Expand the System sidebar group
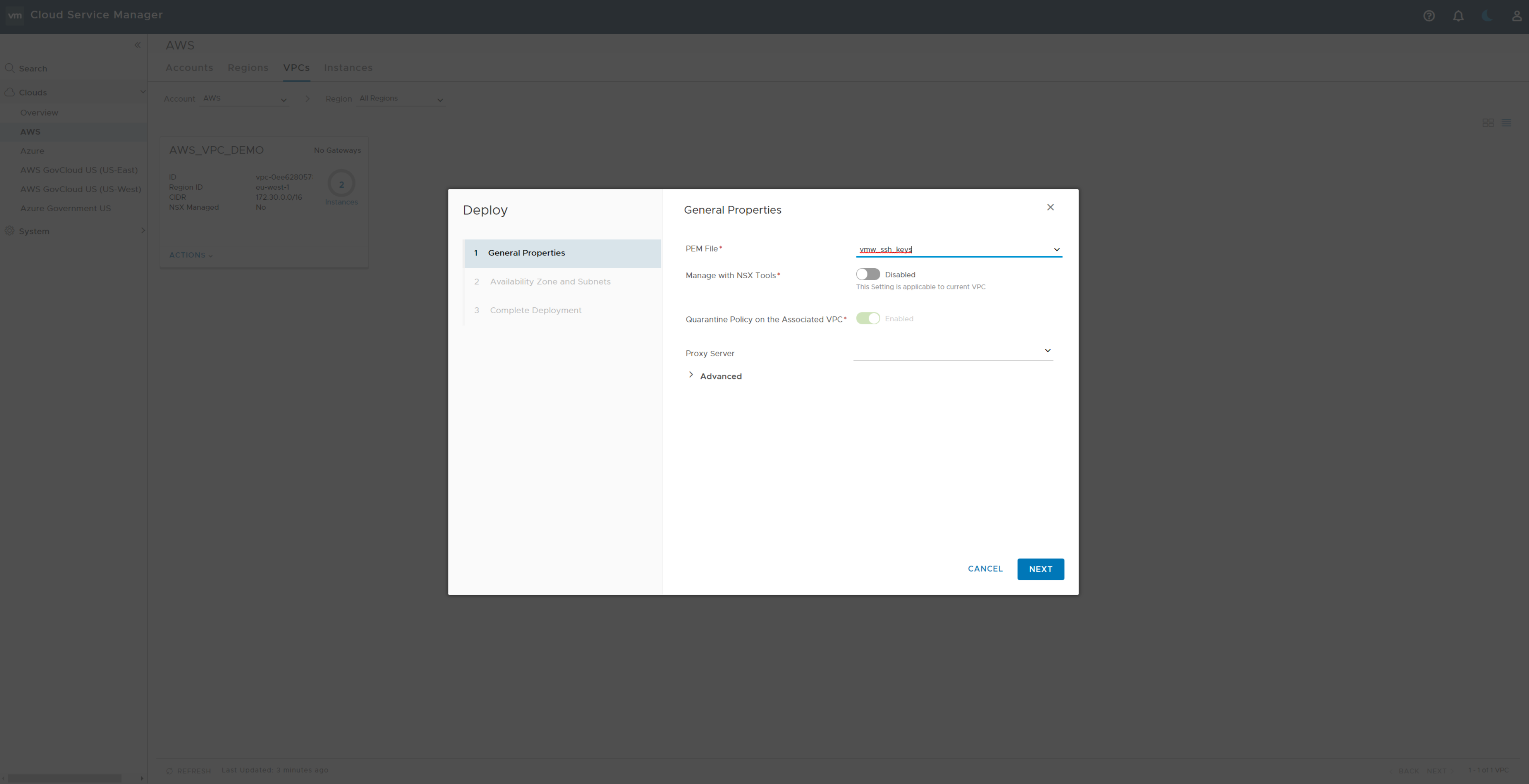This screenshot has height=784, width=1529. (x=142, y=230)
